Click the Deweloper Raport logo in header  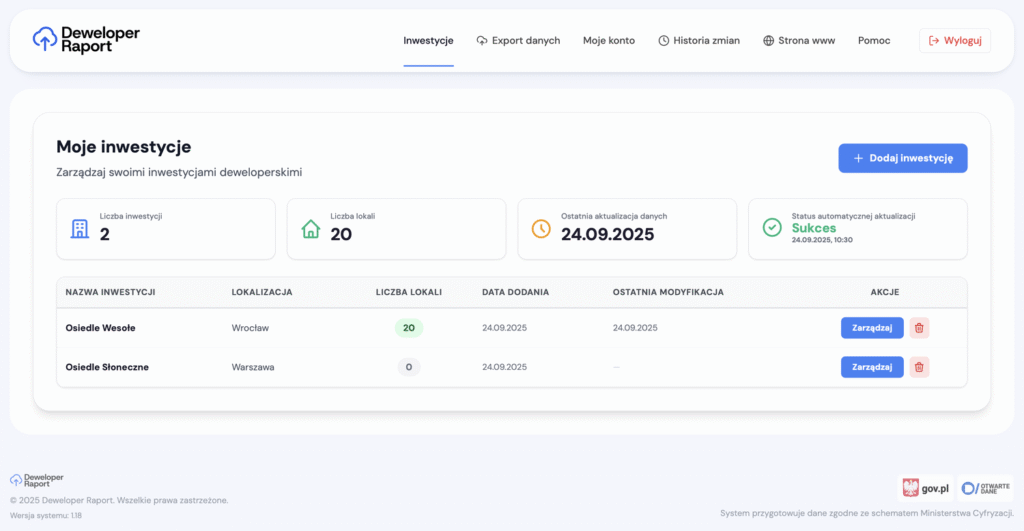click(86, 40)
